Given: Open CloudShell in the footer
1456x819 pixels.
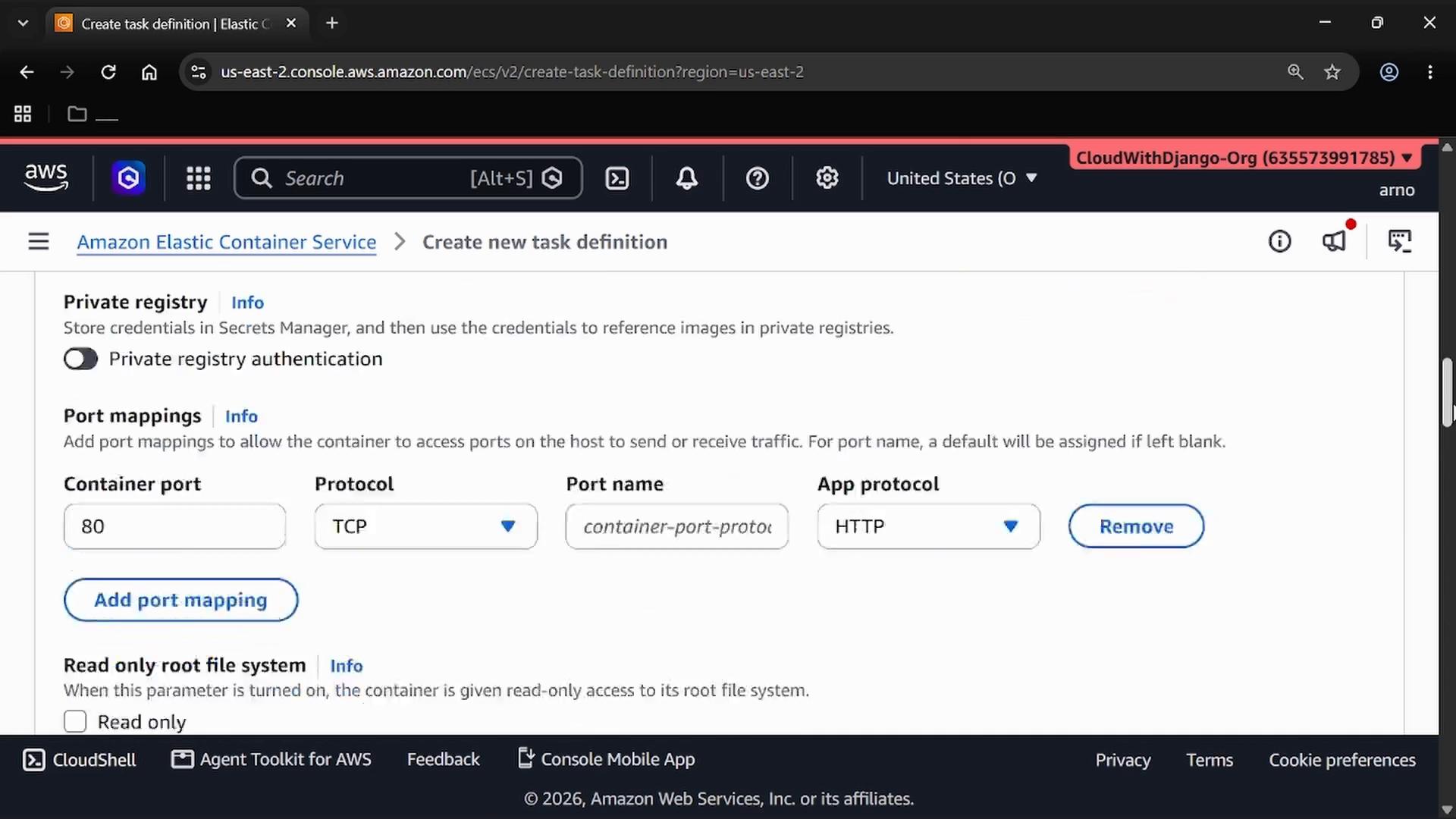Looking at the screenshot, I should coord(80,760).
